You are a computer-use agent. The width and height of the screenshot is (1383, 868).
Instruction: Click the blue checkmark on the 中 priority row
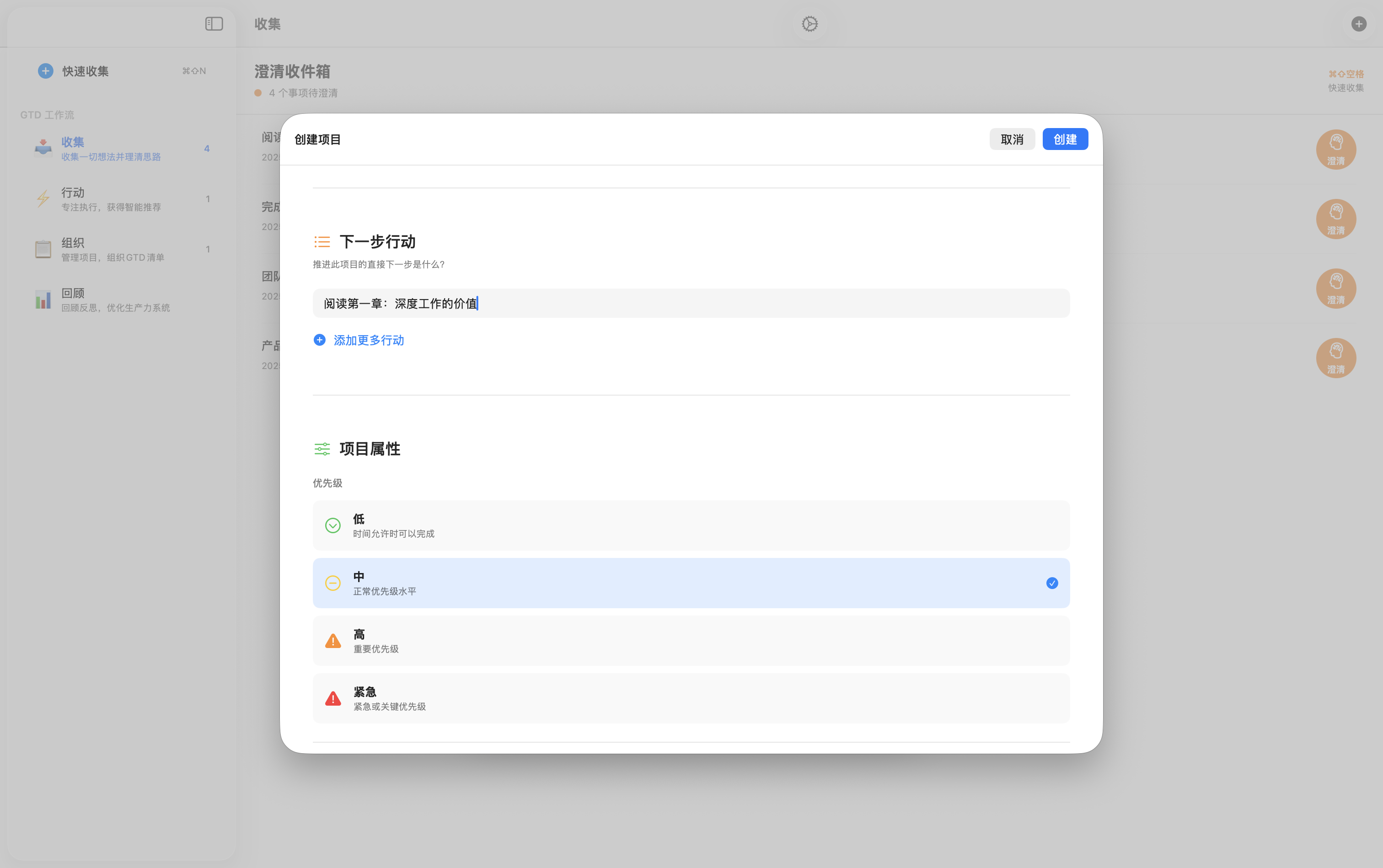[1051, 583]
